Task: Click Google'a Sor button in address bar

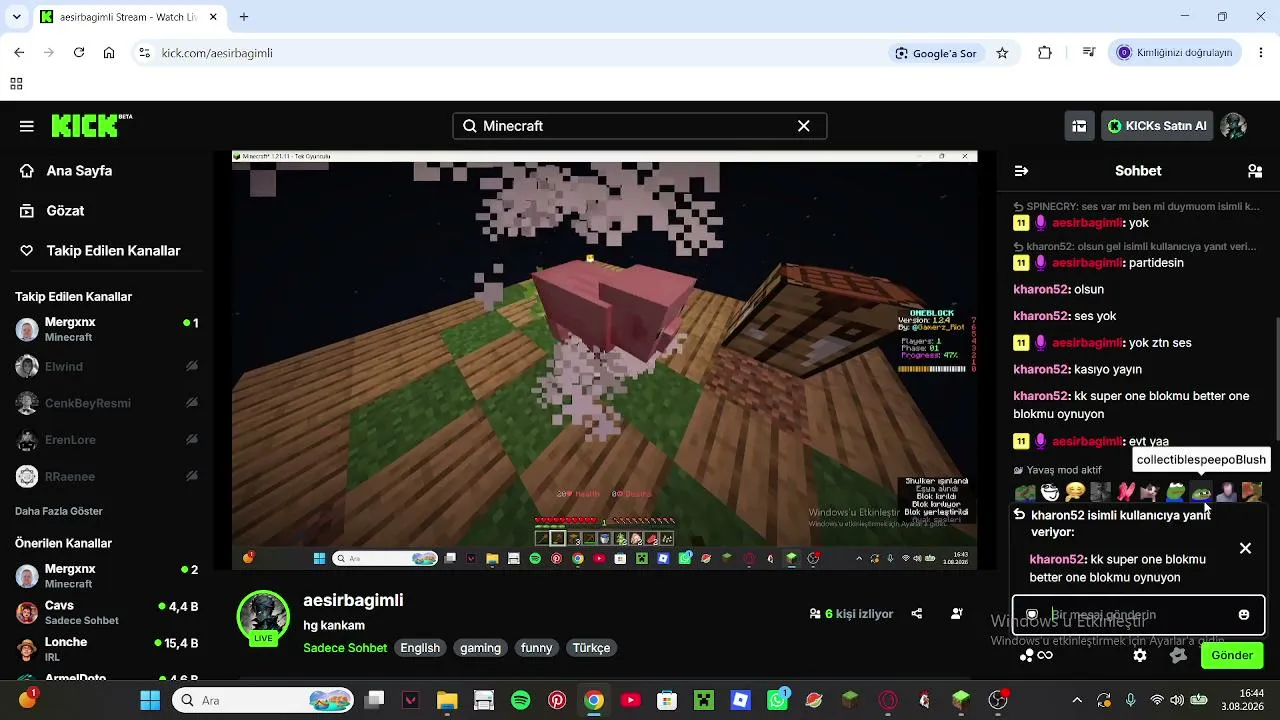Action: point(936,53)
